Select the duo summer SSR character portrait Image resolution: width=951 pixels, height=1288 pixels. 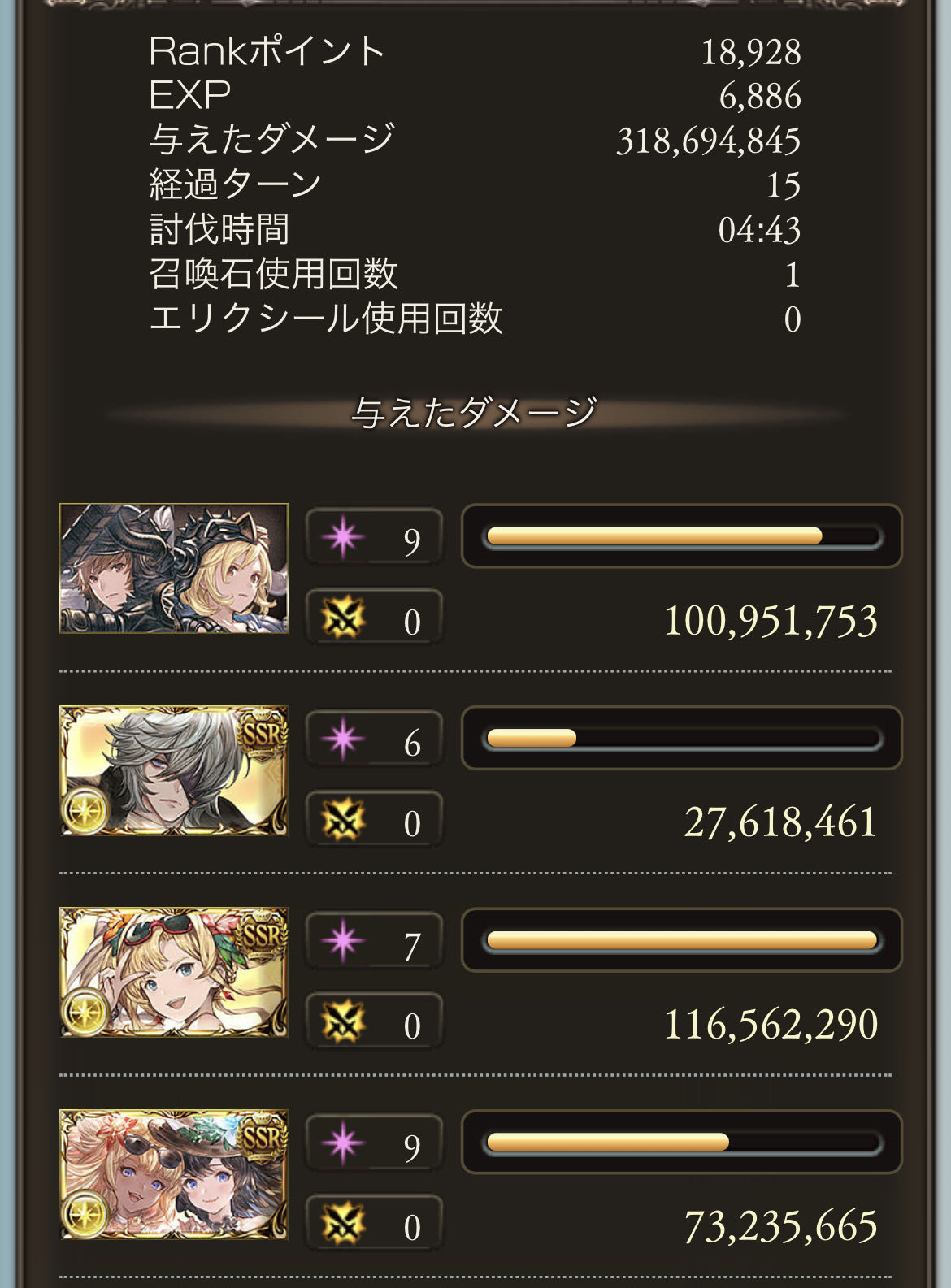[174, 1174]
